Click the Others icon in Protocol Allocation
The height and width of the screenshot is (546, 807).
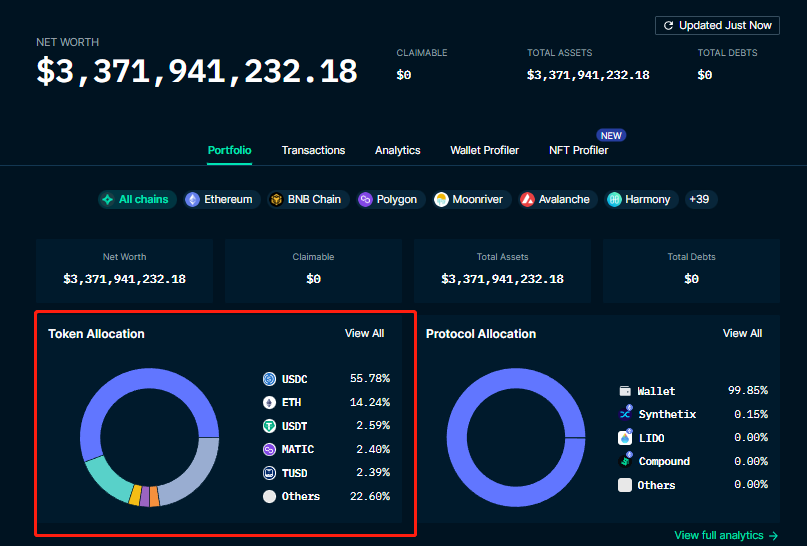(x=625, y=485)
